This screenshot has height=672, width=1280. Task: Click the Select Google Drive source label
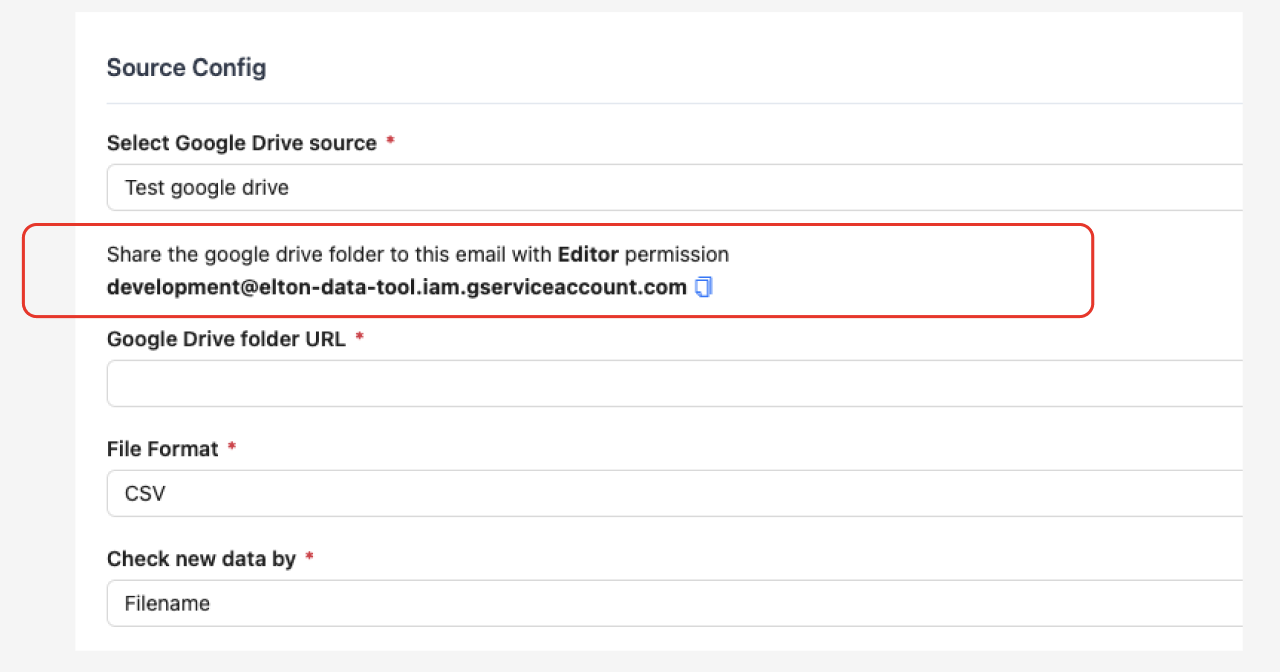coord(243,143)
